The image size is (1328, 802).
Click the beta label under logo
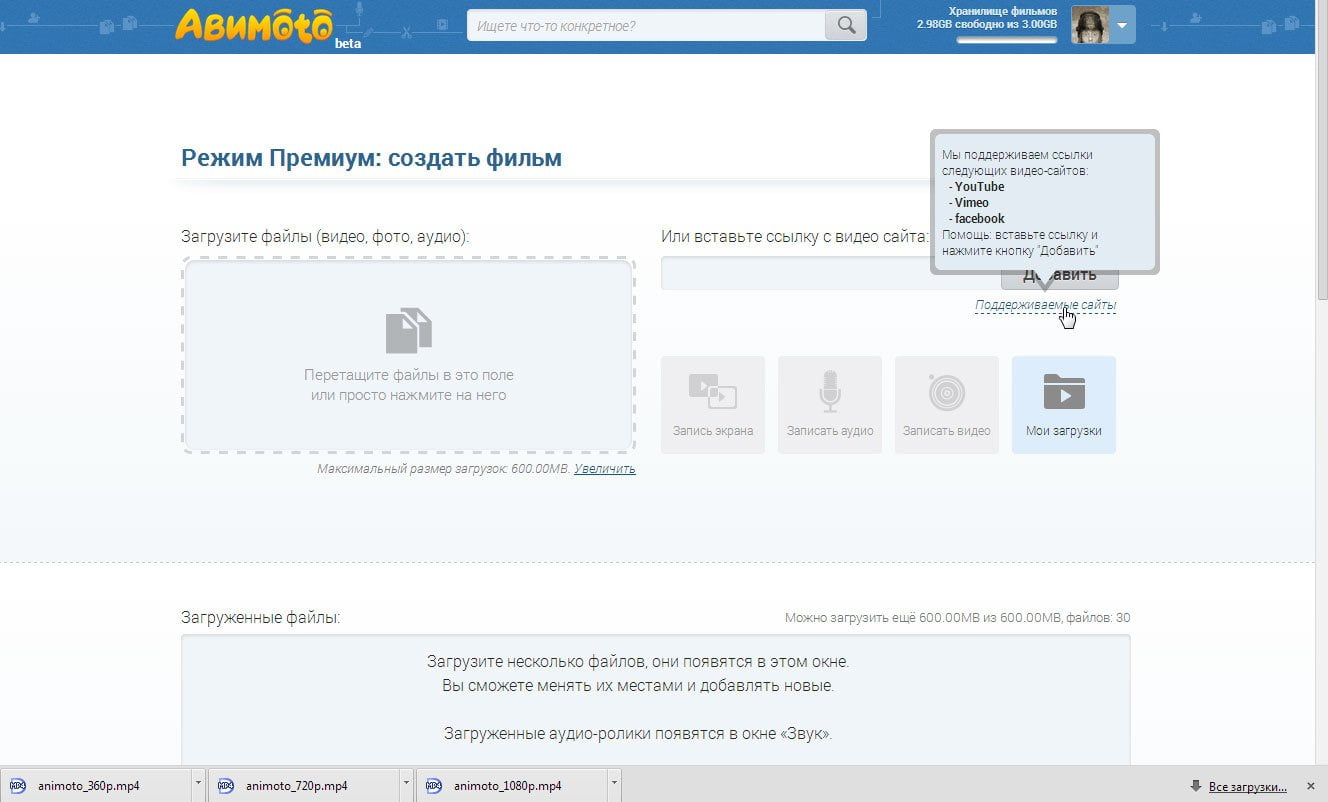coord(348,43)
